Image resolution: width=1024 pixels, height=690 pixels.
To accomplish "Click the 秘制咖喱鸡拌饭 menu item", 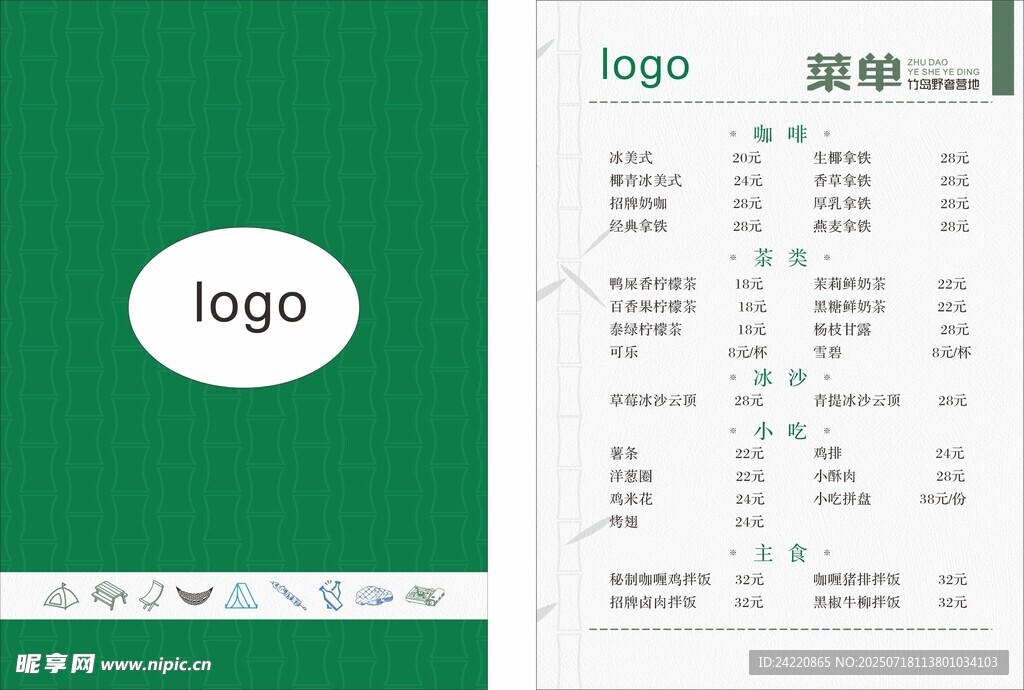I will [660, 579].
